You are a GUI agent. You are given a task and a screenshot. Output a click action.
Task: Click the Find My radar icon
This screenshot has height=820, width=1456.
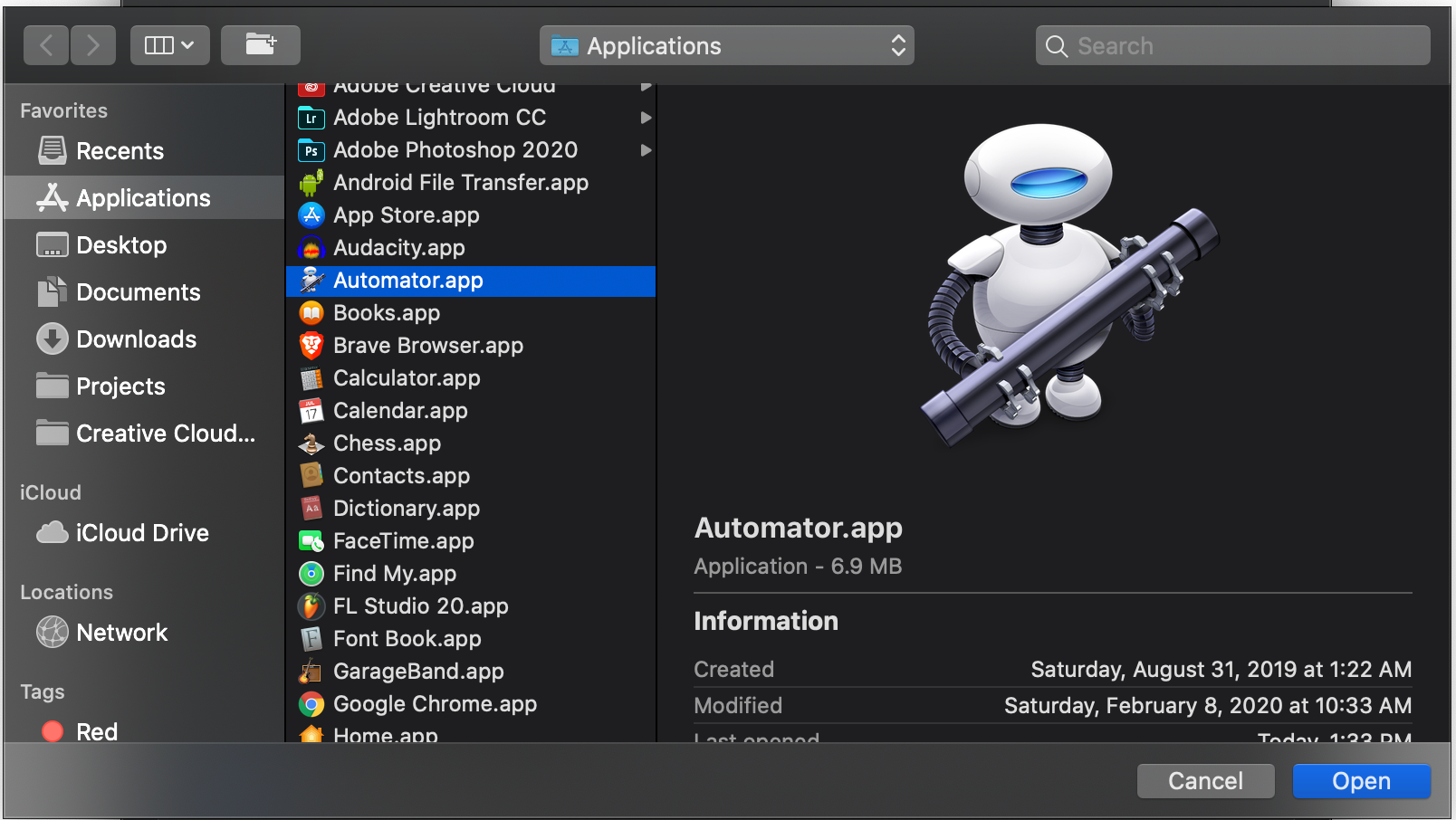tap(311, 574)
